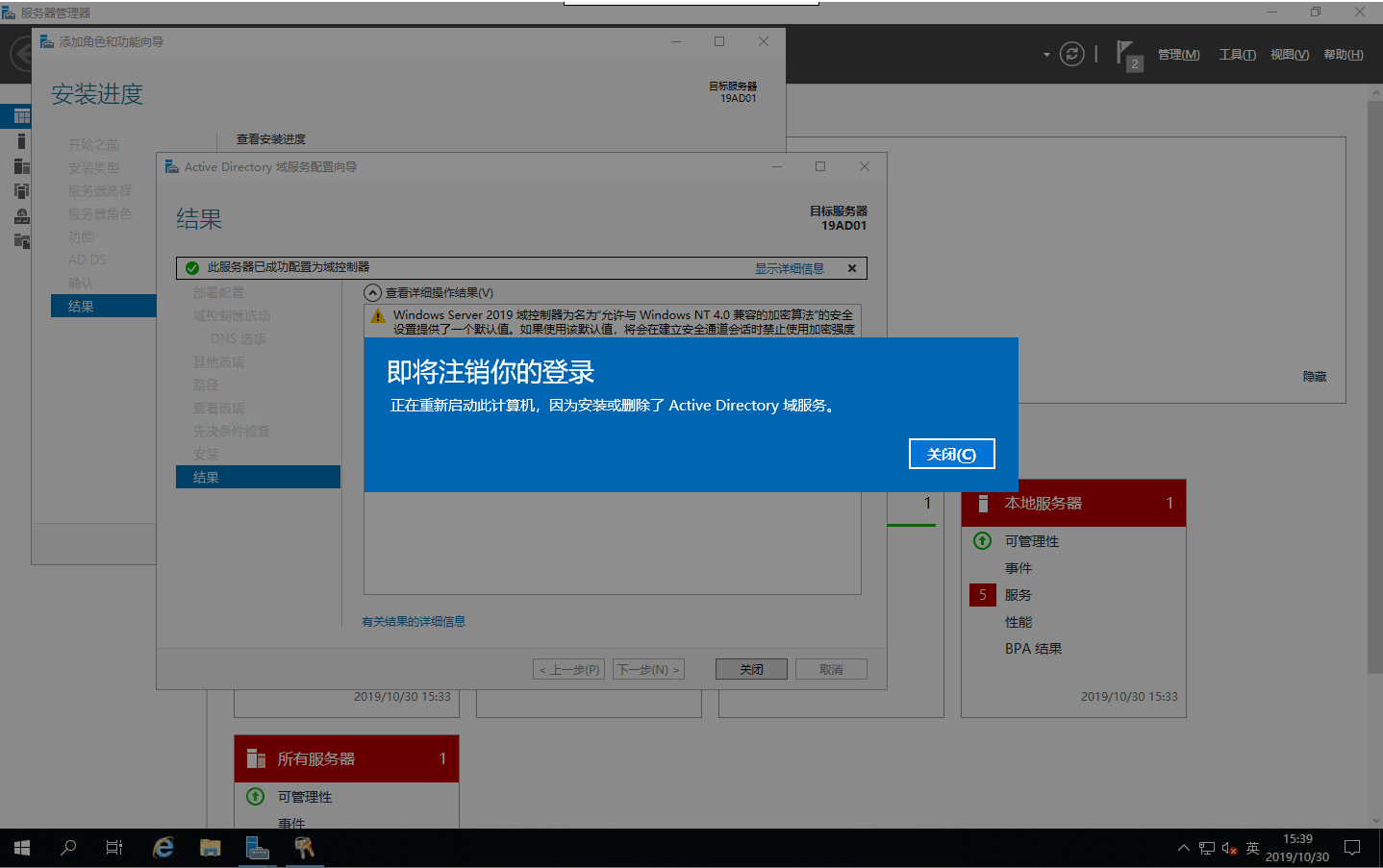Click 关闭 button at AD DS wizard bottom
Image resolution: width=1383 pixels, height=868 pixels.
[x=751, y=669]
